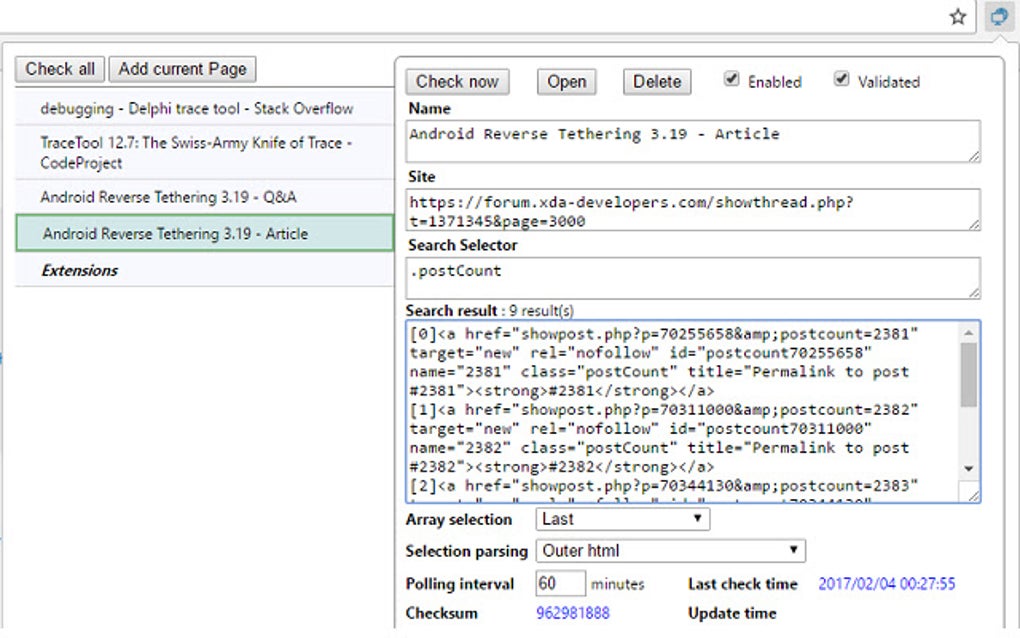Open the Array selection dropdown
Viewport: 1020px width, 638px height.
click(621, 519)
